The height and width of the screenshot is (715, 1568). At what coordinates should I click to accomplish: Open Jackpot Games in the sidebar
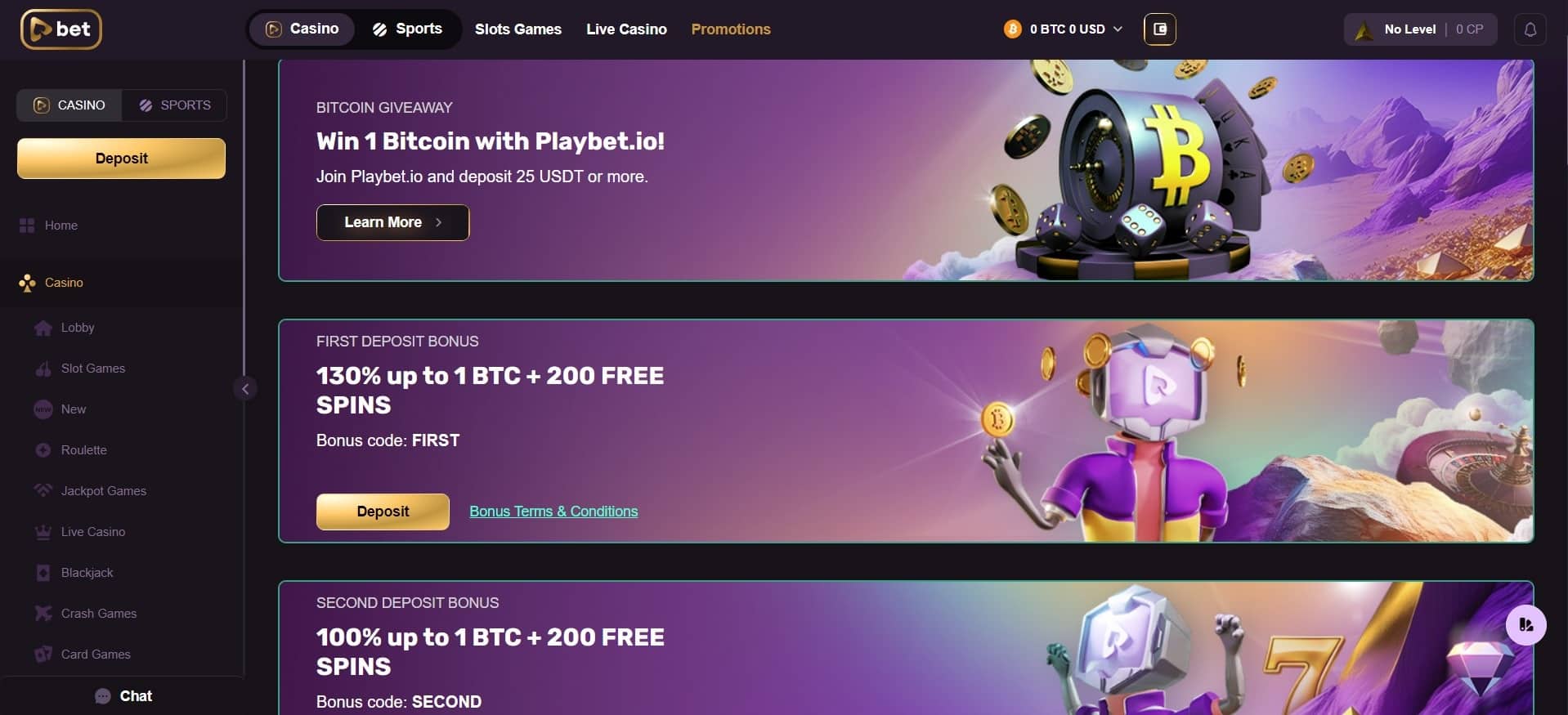103,491
